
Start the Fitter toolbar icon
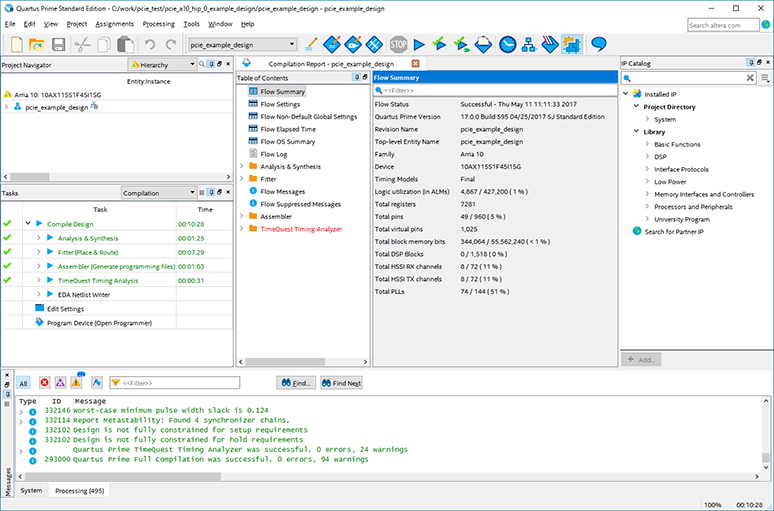coord(483,44)
